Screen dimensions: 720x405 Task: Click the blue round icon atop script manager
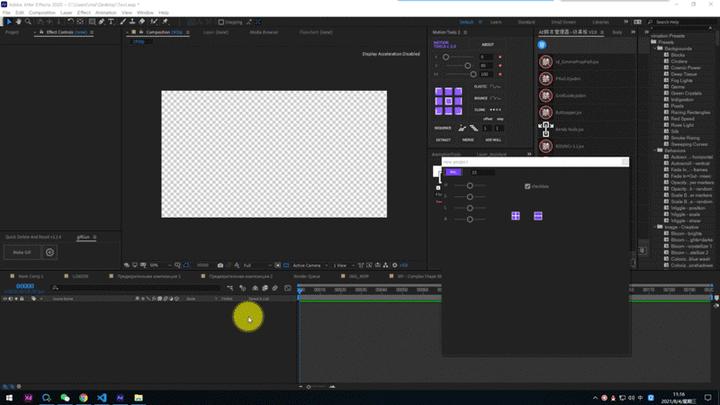click(542, 45)
